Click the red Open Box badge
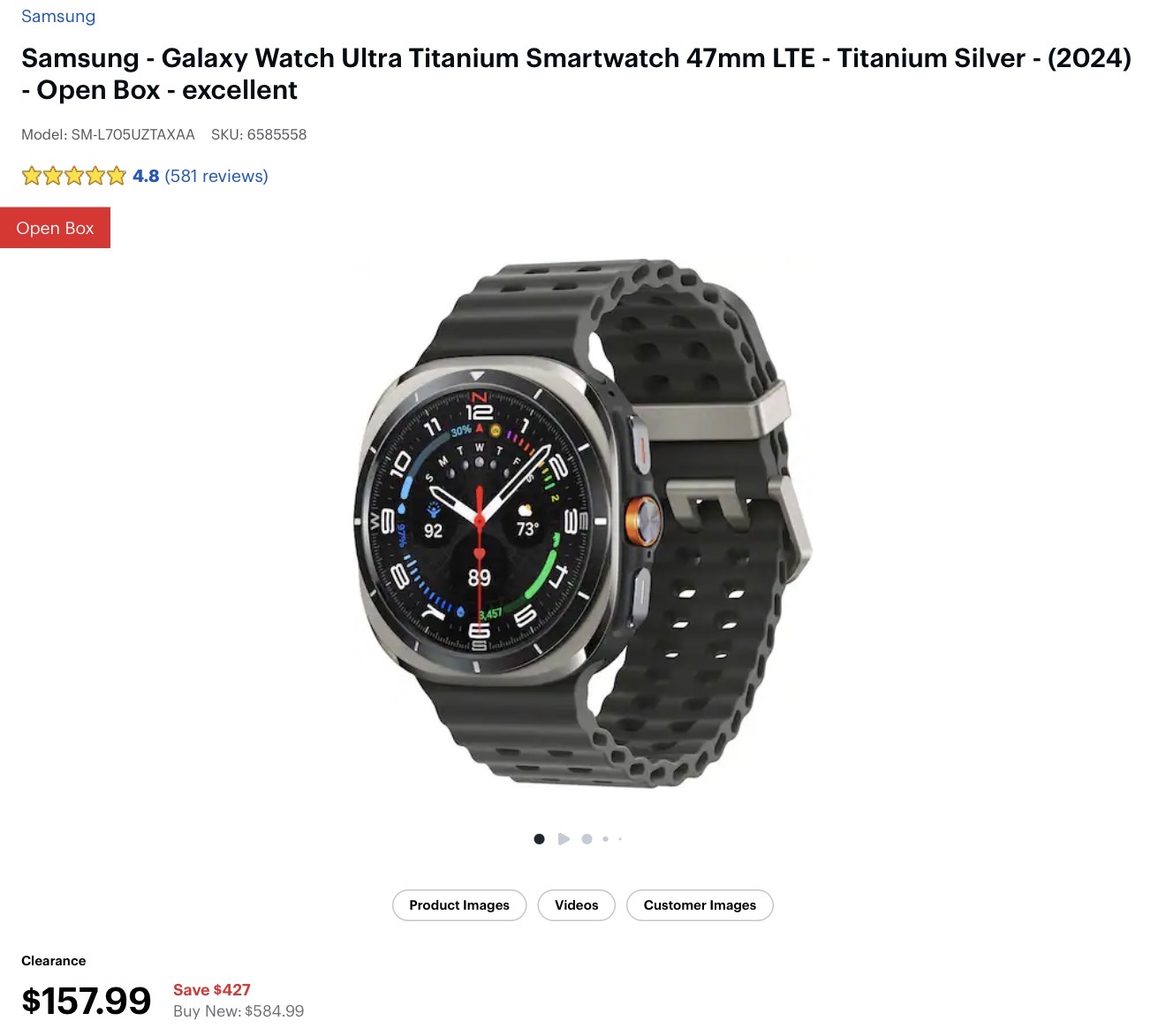Viewport: 1166px width, 1036px height. point(55,228)
